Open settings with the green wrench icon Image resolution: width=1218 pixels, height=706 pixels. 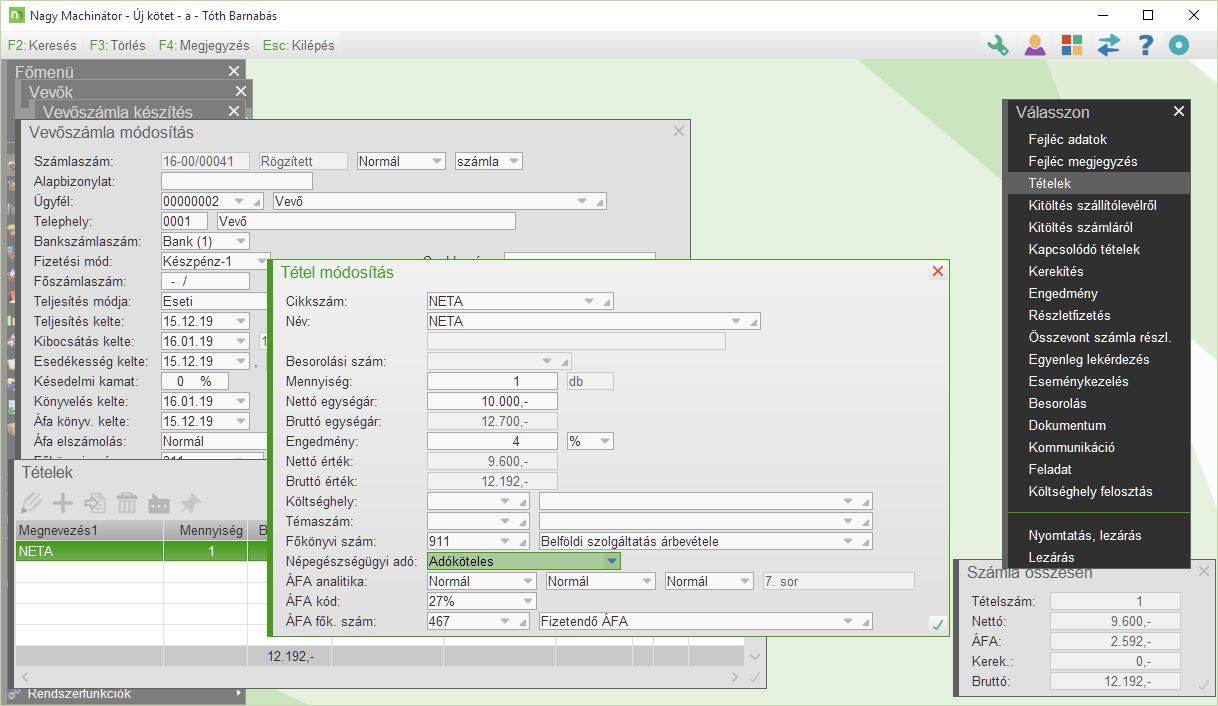pyautogui.click(x=997, y=45)
